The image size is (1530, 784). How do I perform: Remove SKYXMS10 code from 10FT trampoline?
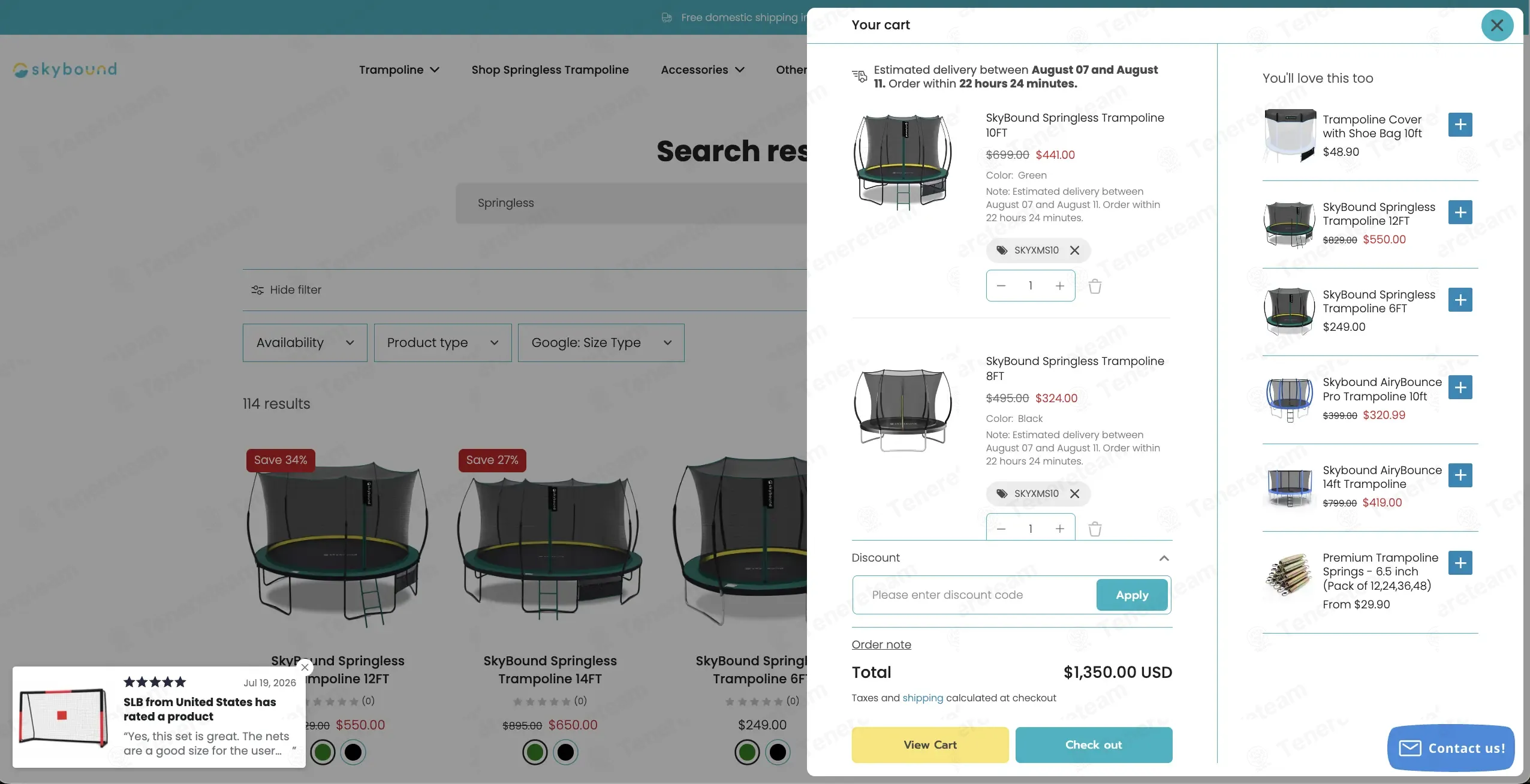[1074, 251]
